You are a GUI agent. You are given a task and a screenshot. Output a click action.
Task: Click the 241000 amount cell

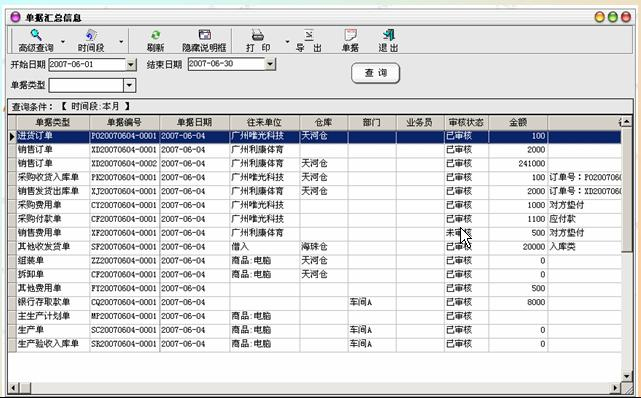pyautogui.click(x=518, y=164)
